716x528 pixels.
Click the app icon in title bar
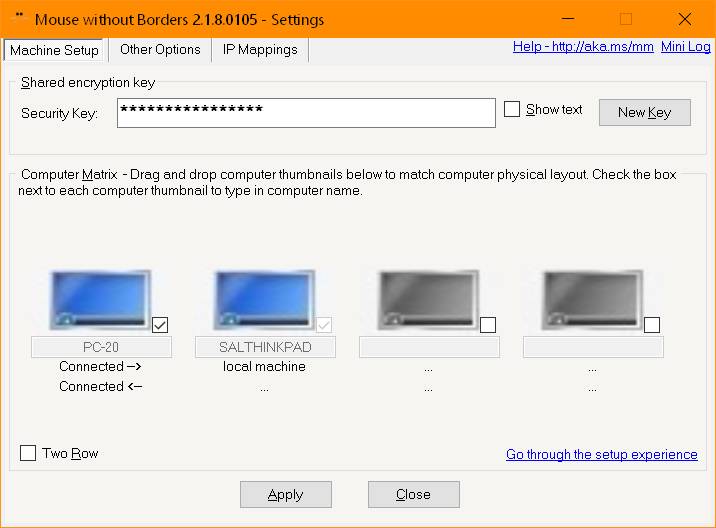click(x=17, y=18)
